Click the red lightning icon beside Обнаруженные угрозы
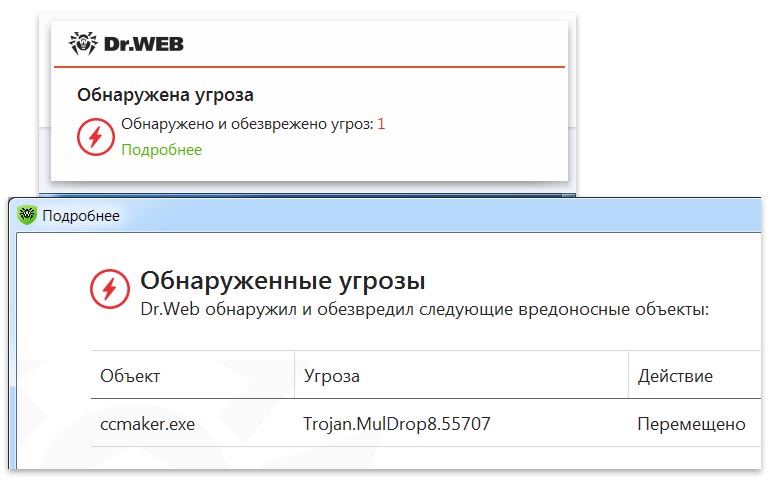772x484 pixels. click(x=110, y=289)
